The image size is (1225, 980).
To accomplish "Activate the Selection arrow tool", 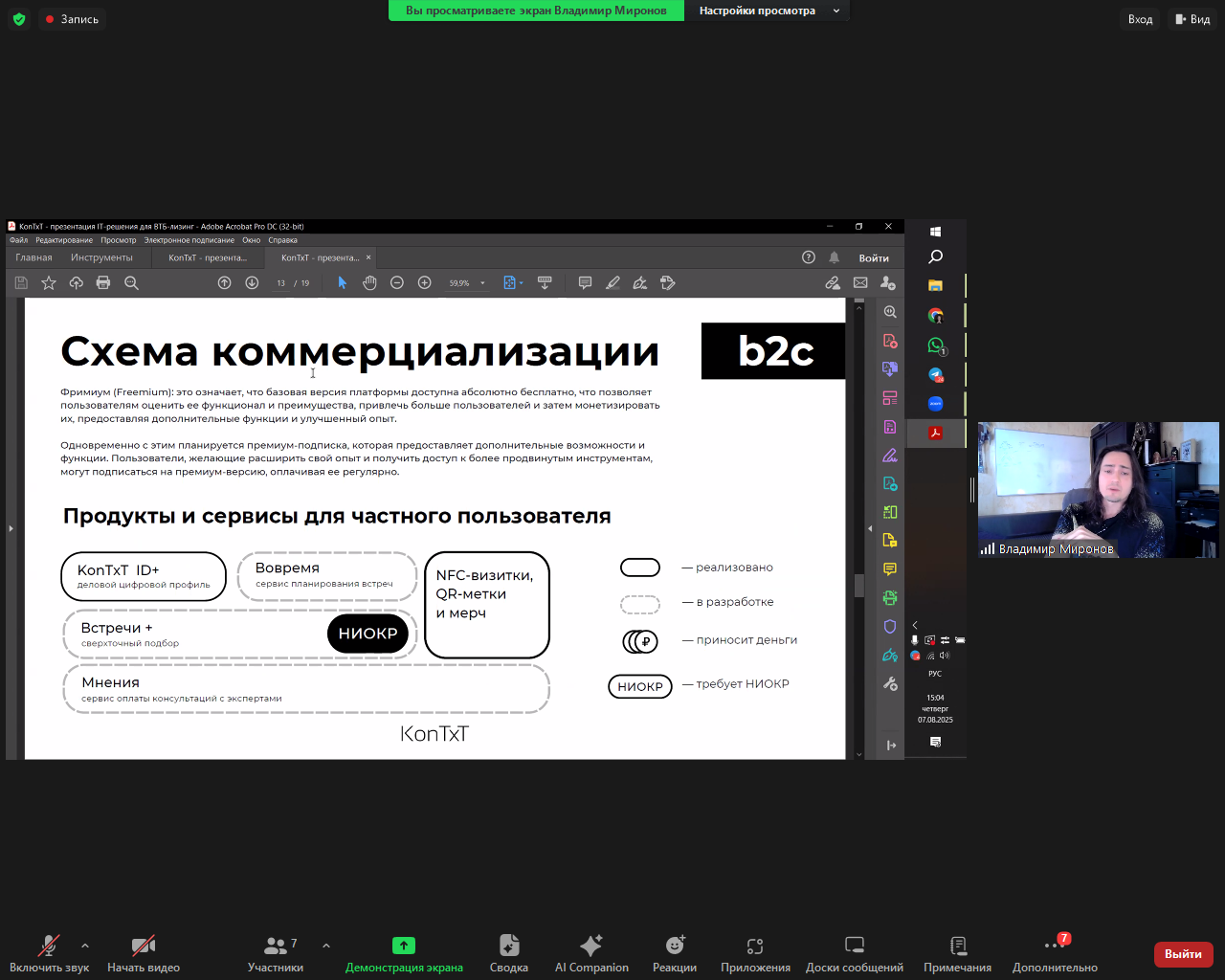I will tap(342, 282).
